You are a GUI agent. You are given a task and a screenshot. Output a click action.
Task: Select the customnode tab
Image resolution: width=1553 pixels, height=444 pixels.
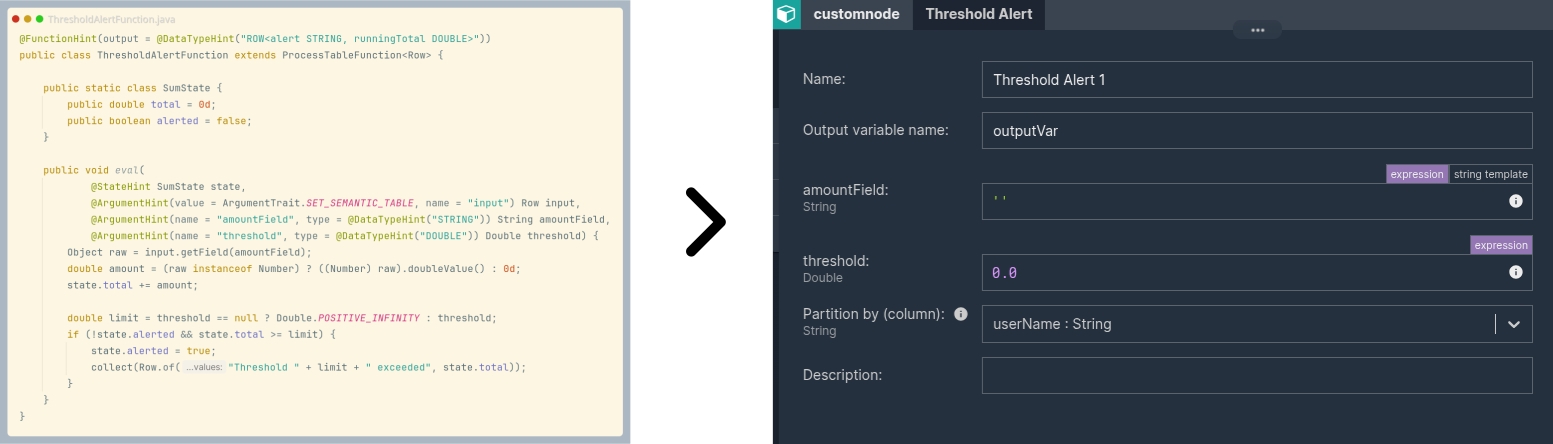[856, 14]
